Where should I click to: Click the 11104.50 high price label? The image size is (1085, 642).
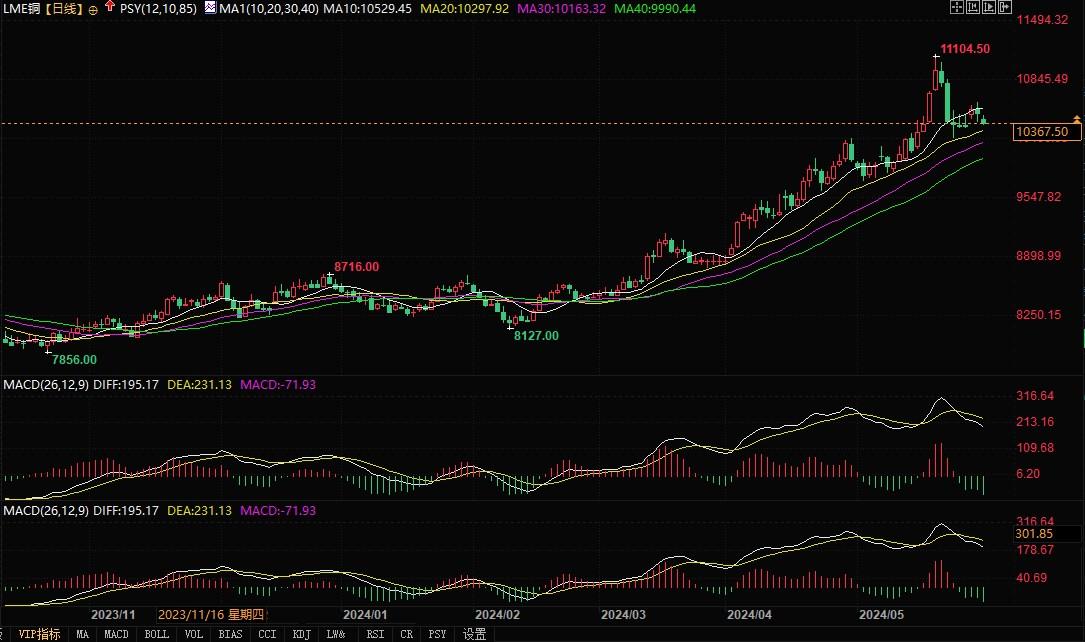965,48
